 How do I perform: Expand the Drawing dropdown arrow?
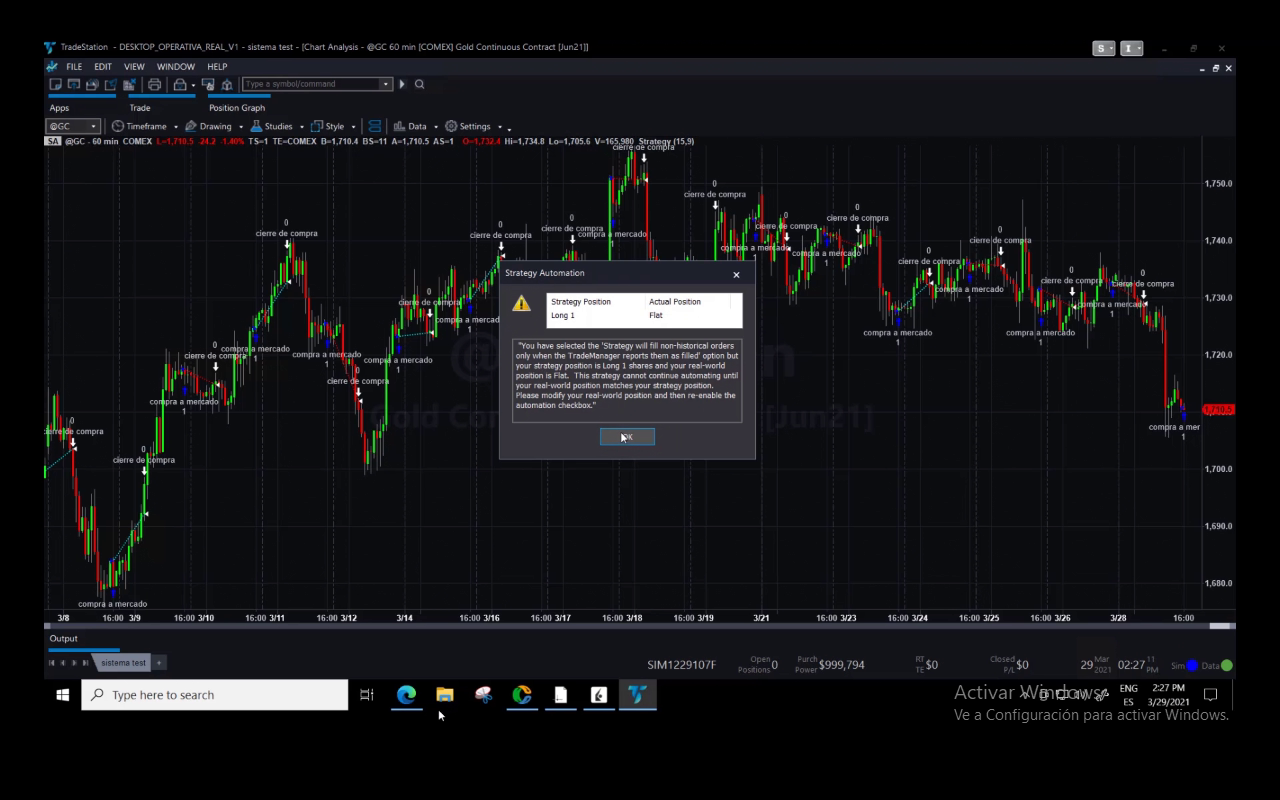point(241,127)
